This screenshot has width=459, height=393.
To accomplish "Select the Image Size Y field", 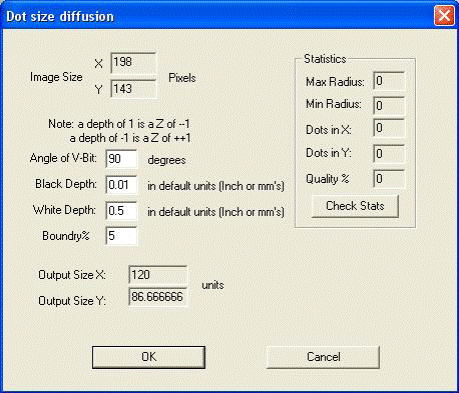I will click(x=133, y=89).
